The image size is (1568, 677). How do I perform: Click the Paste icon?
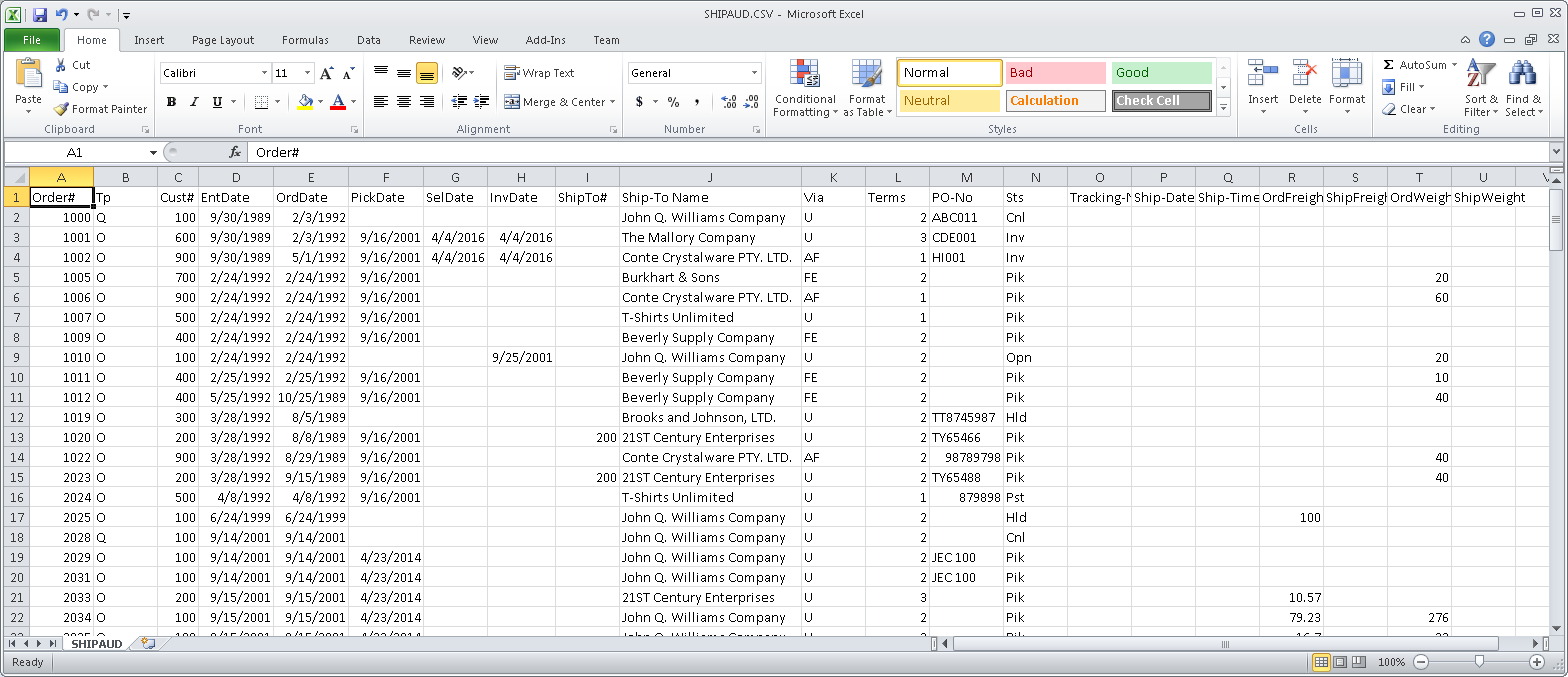click(28, 73)
